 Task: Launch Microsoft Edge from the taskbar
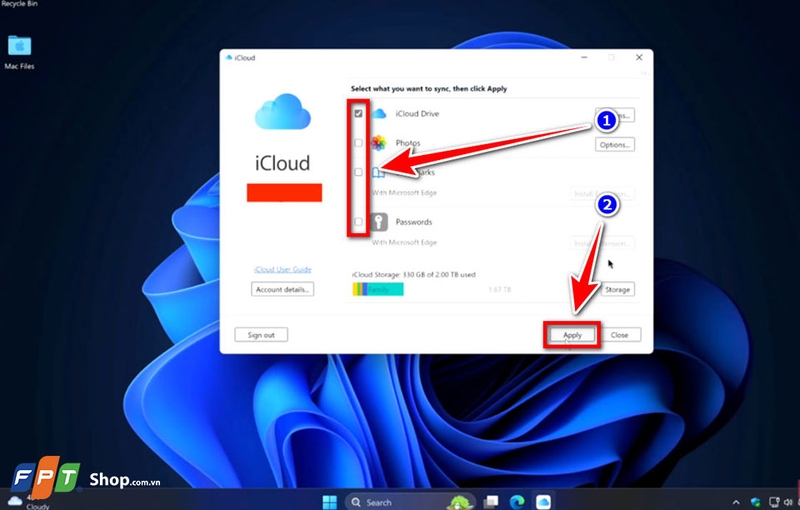(x=516, y=502)
